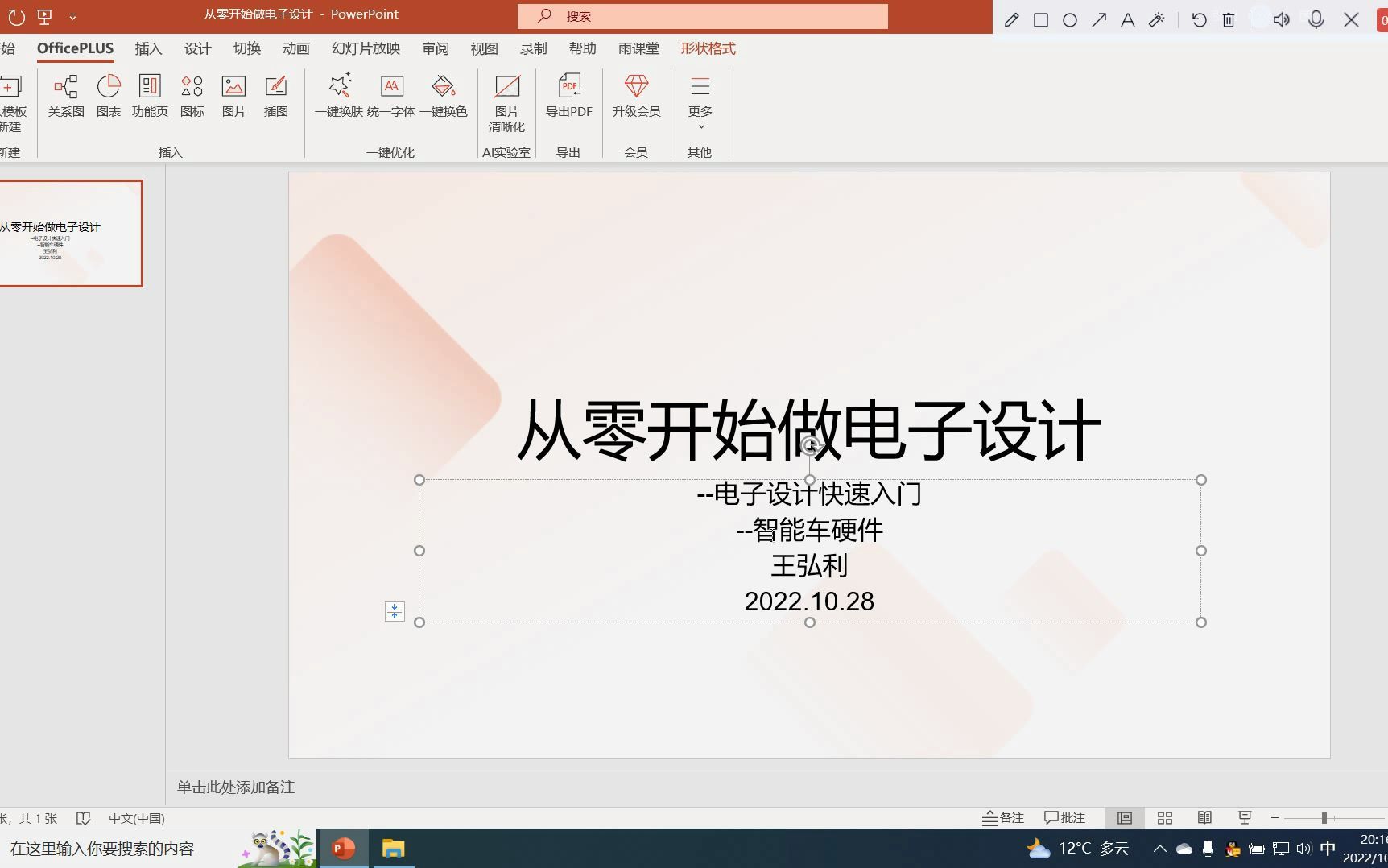Open the 视图 view tab
1388x868 pixels.
pos(485,48)
